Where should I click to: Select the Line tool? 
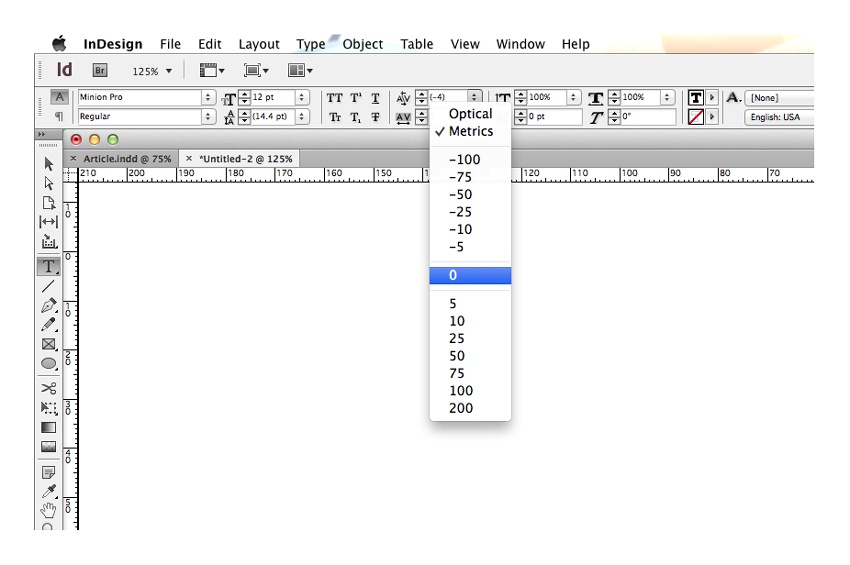[48, 286]
